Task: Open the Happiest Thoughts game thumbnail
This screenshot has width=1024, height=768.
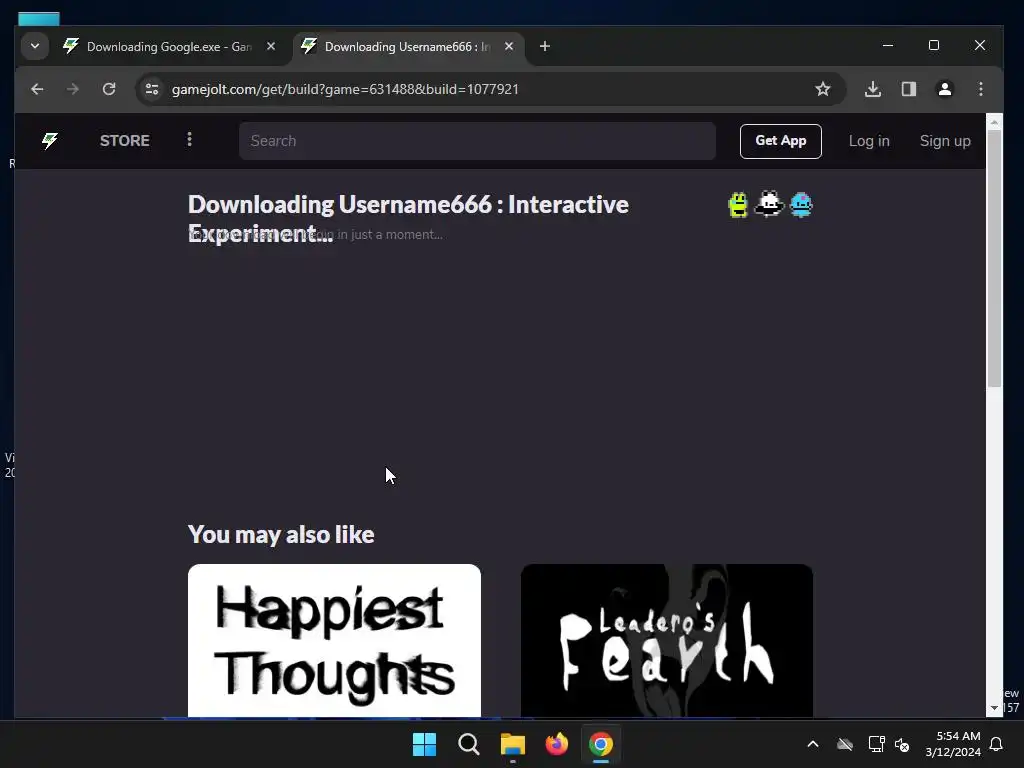Action: (334, 641)
